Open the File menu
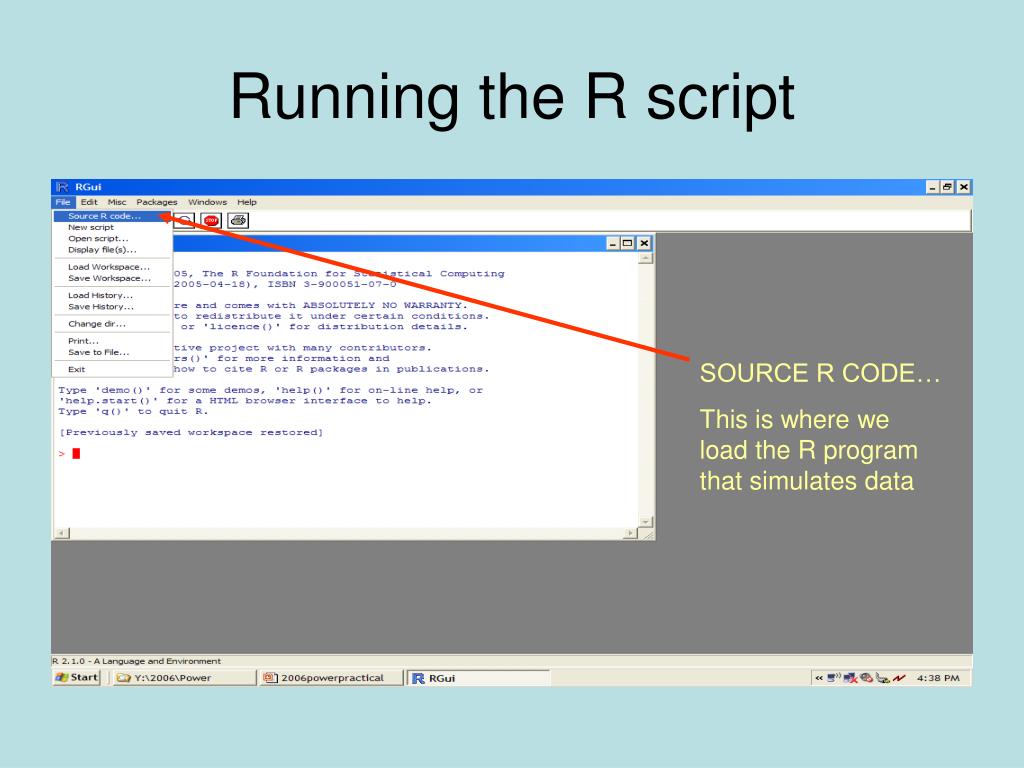This screenshot has width=1024, height=768. (x=63, y=202)
